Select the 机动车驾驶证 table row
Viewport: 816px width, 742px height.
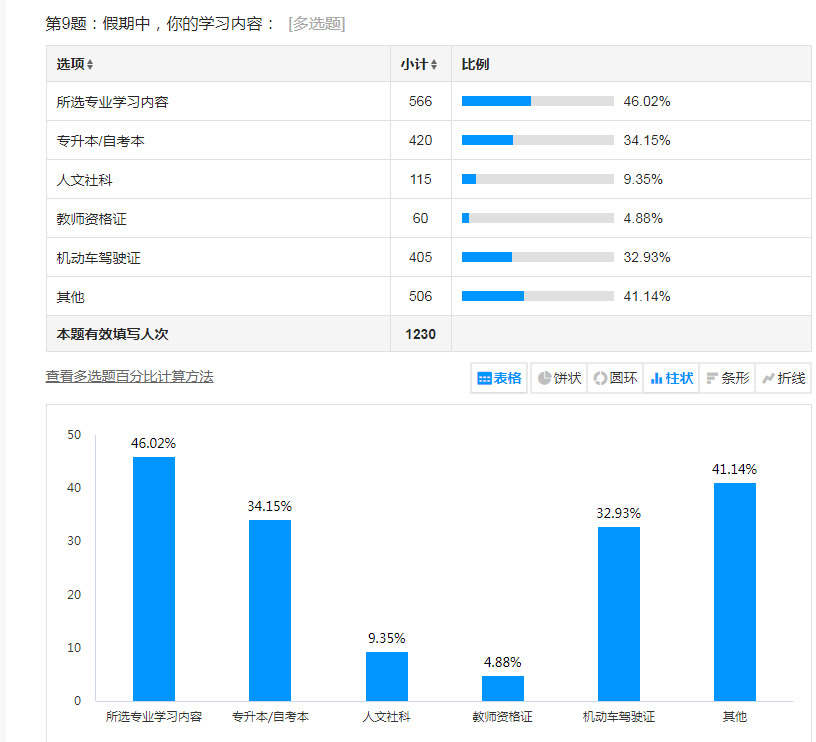pyautogui.click(x=99, y=258)
